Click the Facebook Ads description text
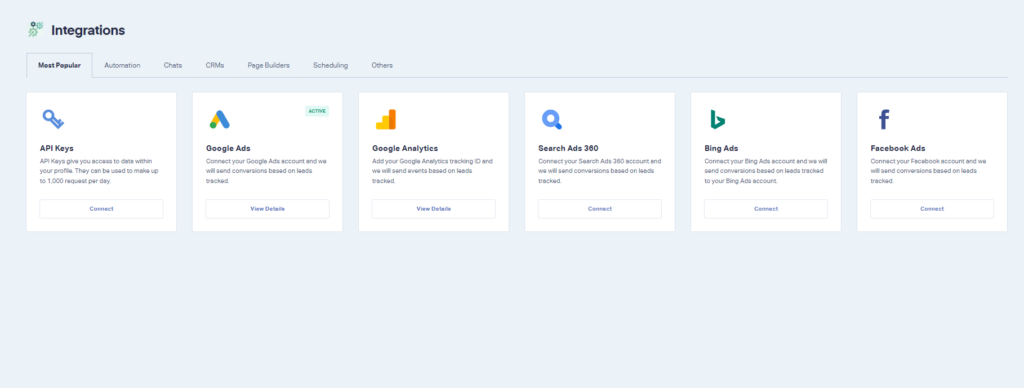 point(928,170)
